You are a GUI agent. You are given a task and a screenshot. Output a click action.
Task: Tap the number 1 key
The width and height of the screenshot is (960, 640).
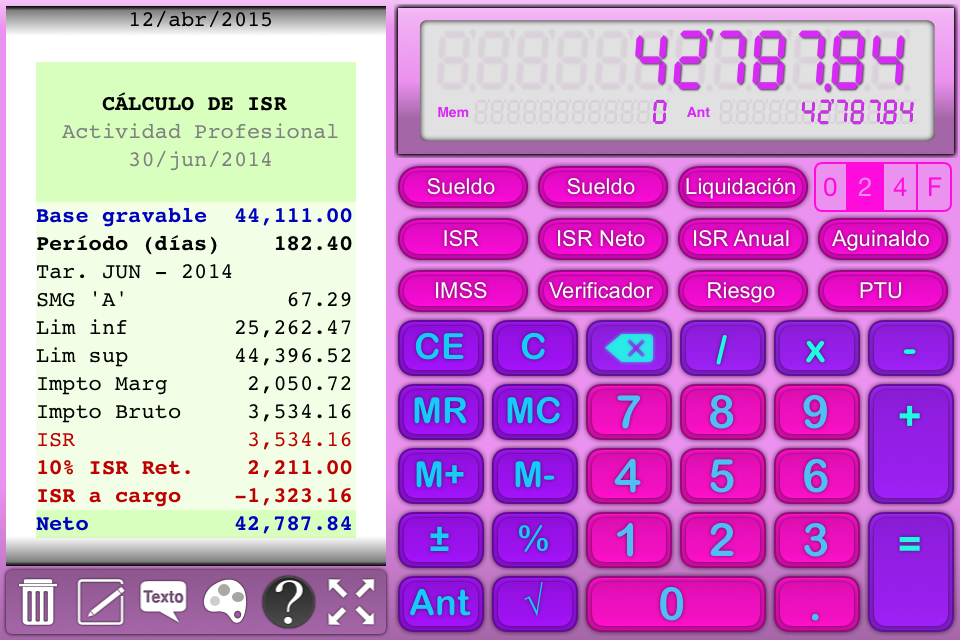click(x=628, y=540)
